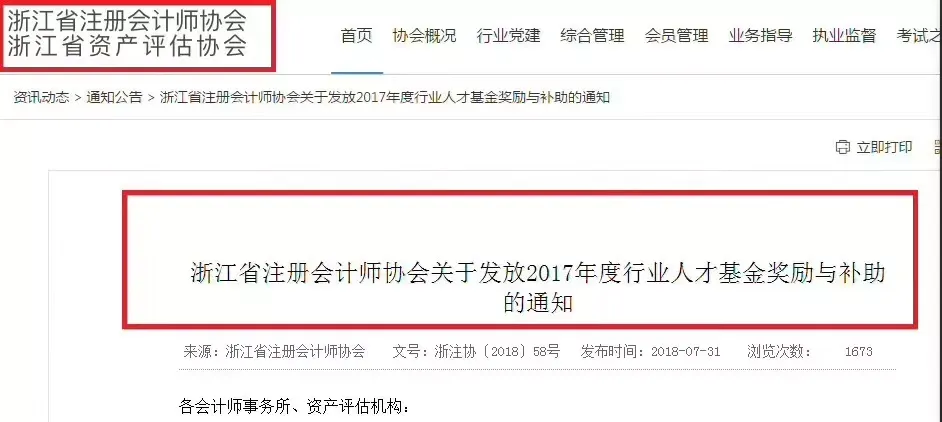This screenshot has height=422, width=942.
Task: Click the 立即打印 print link
Action: coord(884,147)
